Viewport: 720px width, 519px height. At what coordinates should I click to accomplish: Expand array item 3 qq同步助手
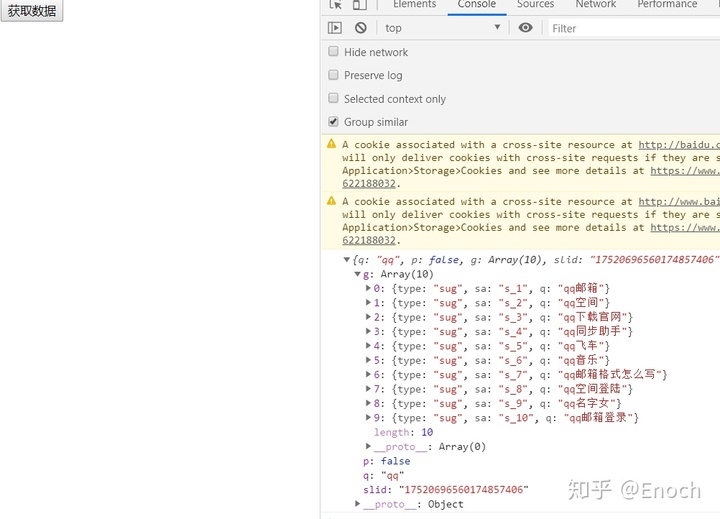tap(368, 331)
